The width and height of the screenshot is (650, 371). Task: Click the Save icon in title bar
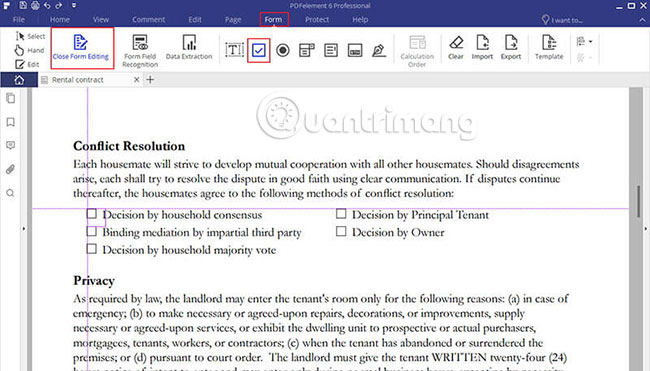pos(23,5)
